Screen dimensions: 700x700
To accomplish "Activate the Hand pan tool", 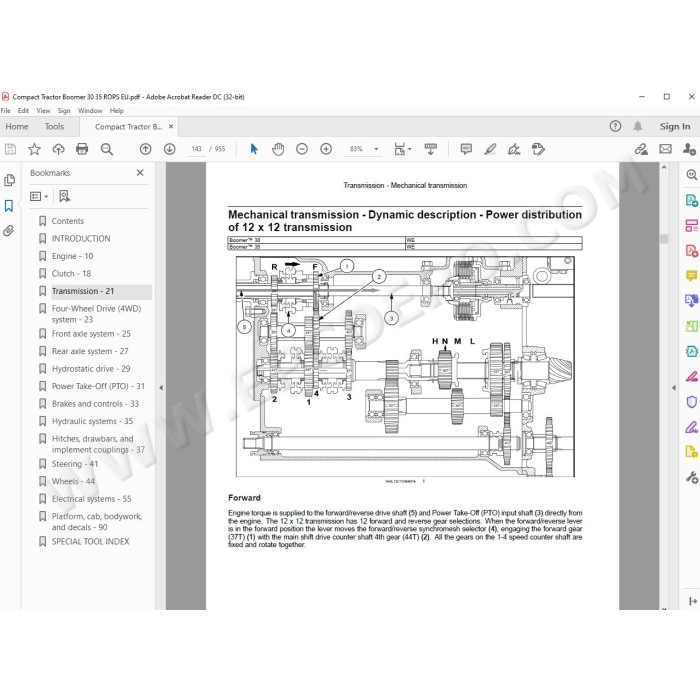I will (278, 149).
